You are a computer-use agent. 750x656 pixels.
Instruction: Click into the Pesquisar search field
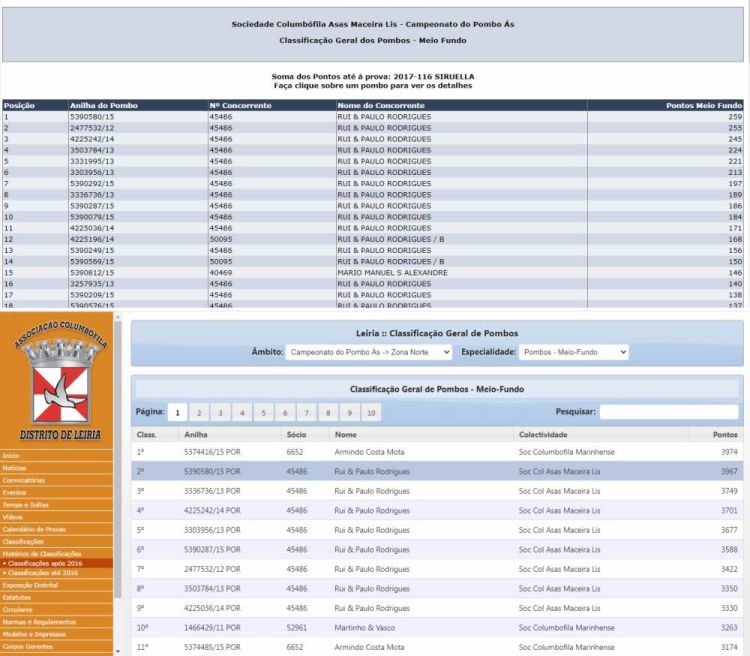tap(669, 411)
